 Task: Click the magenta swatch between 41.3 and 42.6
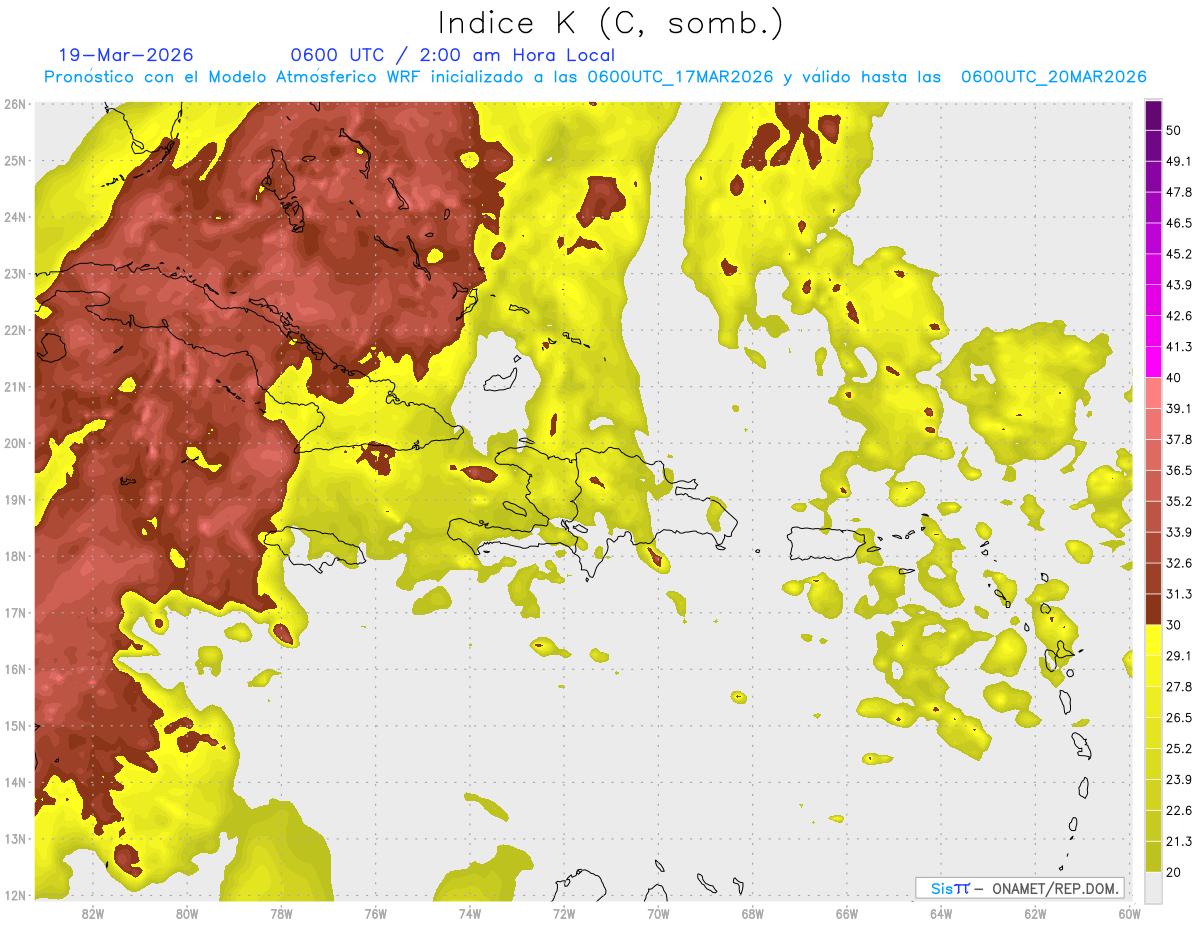point(1153,331)
